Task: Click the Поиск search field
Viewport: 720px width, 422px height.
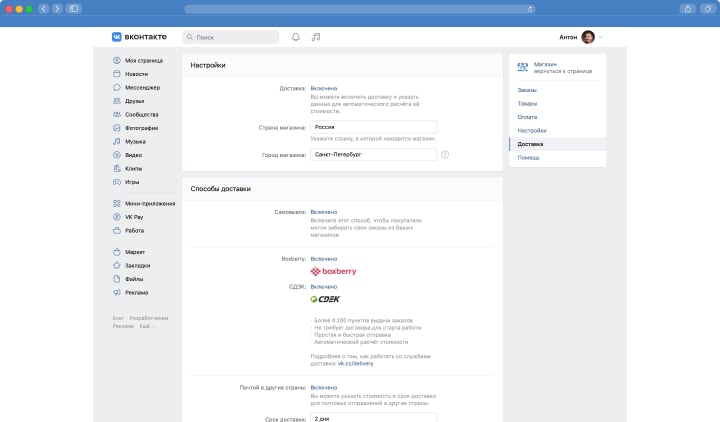Action: [231, 37]
